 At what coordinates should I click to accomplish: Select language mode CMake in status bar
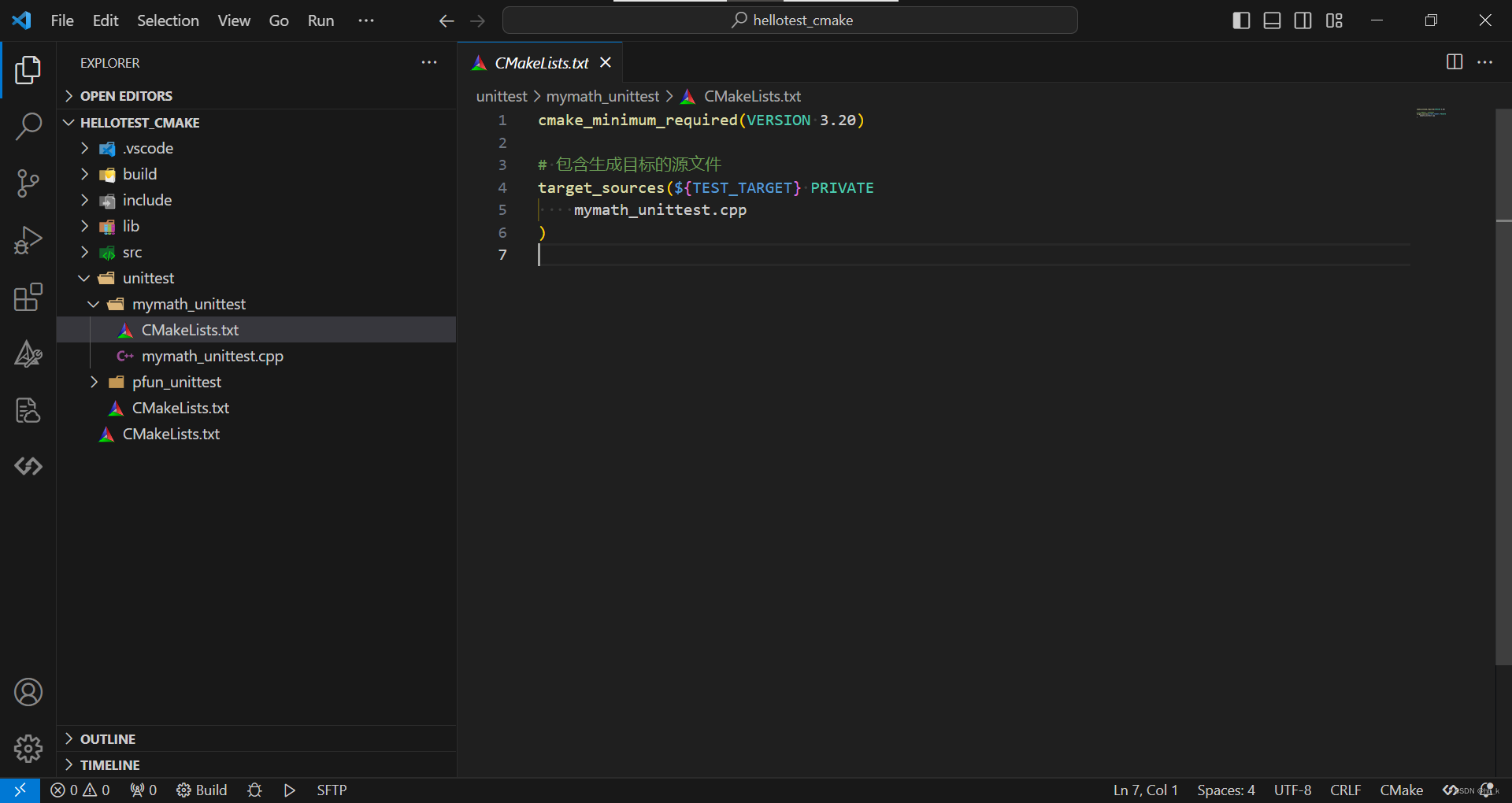pyautogui.click(x=1401, y=790)
